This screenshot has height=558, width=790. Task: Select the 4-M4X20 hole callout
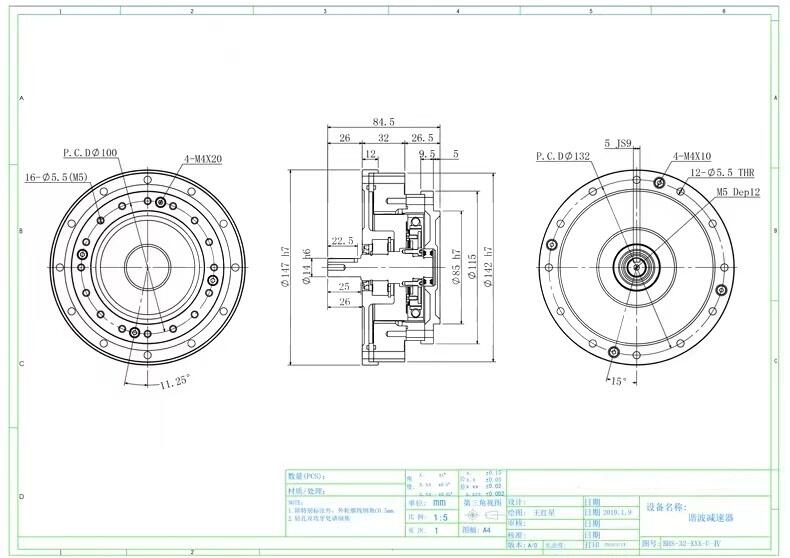[203, 159]
